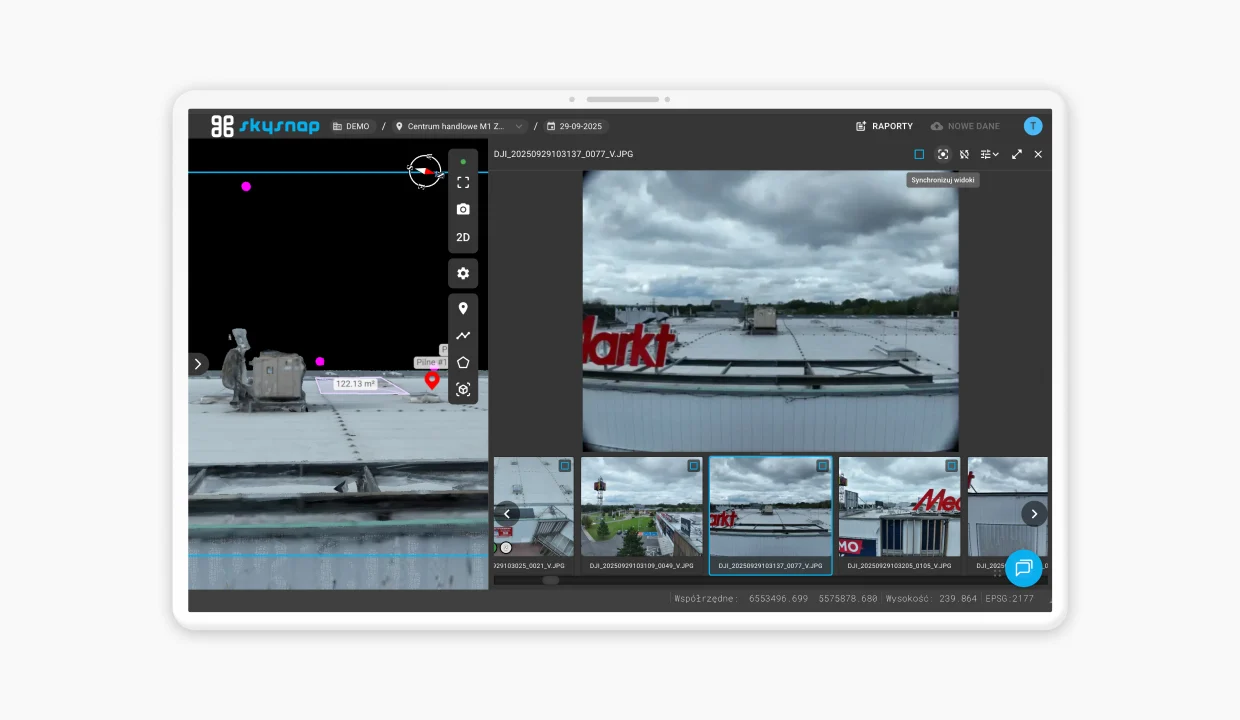The height and width of the screenshot is (720, 1240).
Task: Click the large photo preview image
Action: [770, 311]
